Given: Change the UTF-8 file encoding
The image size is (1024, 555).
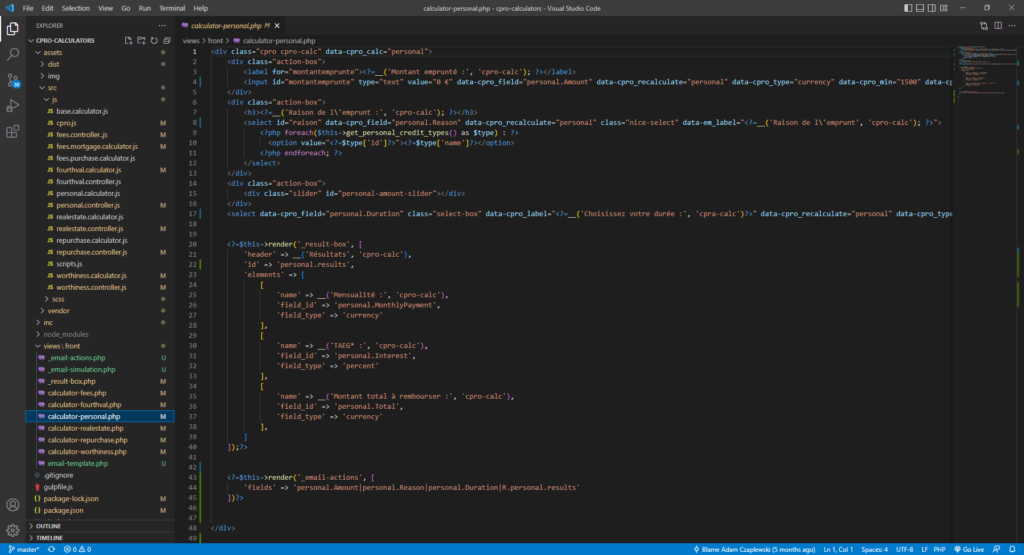Looking at the screenshot, I should (x=904, y=549).
